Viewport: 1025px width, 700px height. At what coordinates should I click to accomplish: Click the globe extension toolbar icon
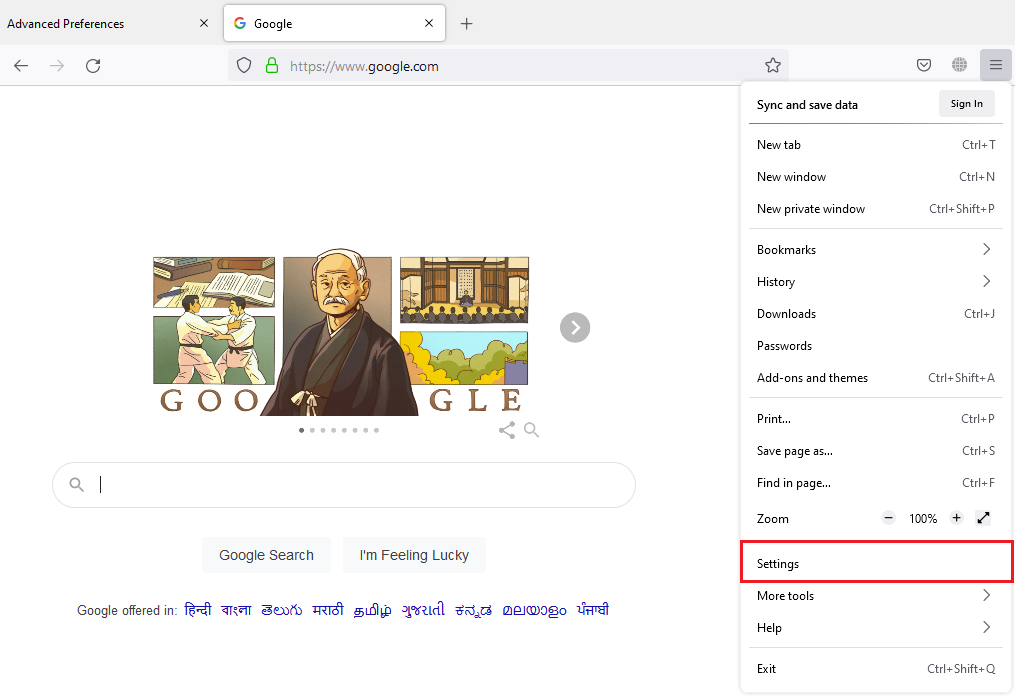(960, 65)
